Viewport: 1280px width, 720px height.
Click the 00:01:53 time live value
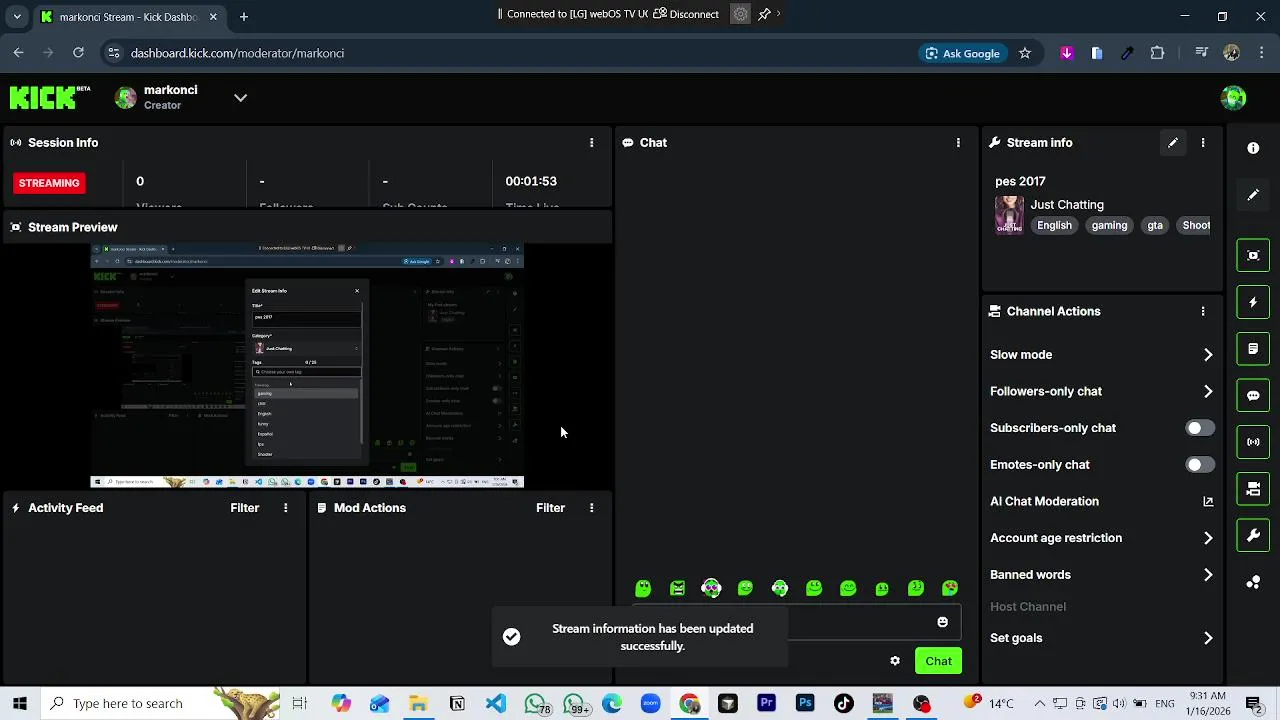(x=531, y=181)
